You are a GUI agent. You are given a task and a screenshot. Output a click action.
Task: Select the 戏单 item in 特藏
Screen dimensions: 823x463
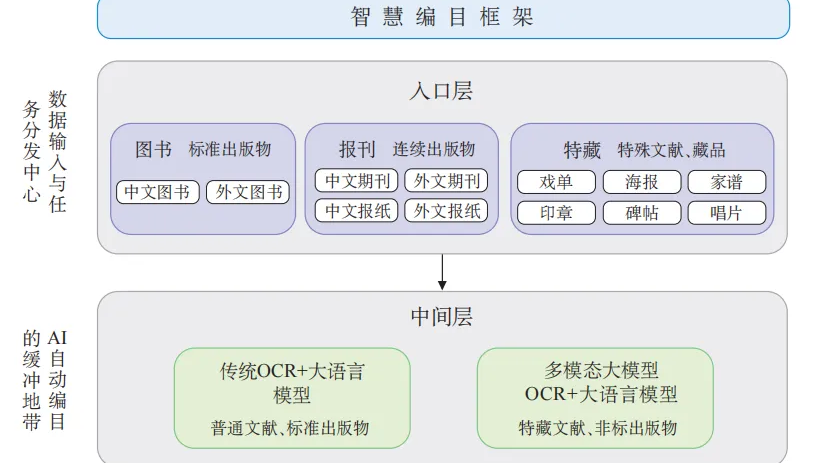(x=556, y=182)
